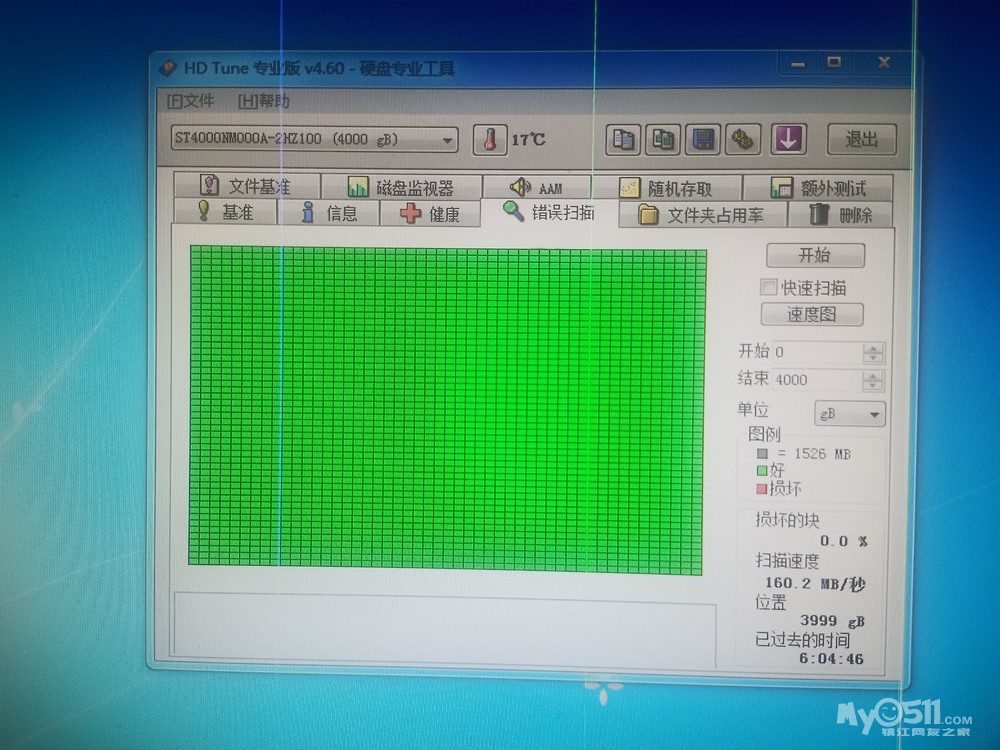Image resolution: width=1000 pixels, height=750 pixels.
Task: Open the options gear icon
Action: pyautogui.click(x=742, y=139)
